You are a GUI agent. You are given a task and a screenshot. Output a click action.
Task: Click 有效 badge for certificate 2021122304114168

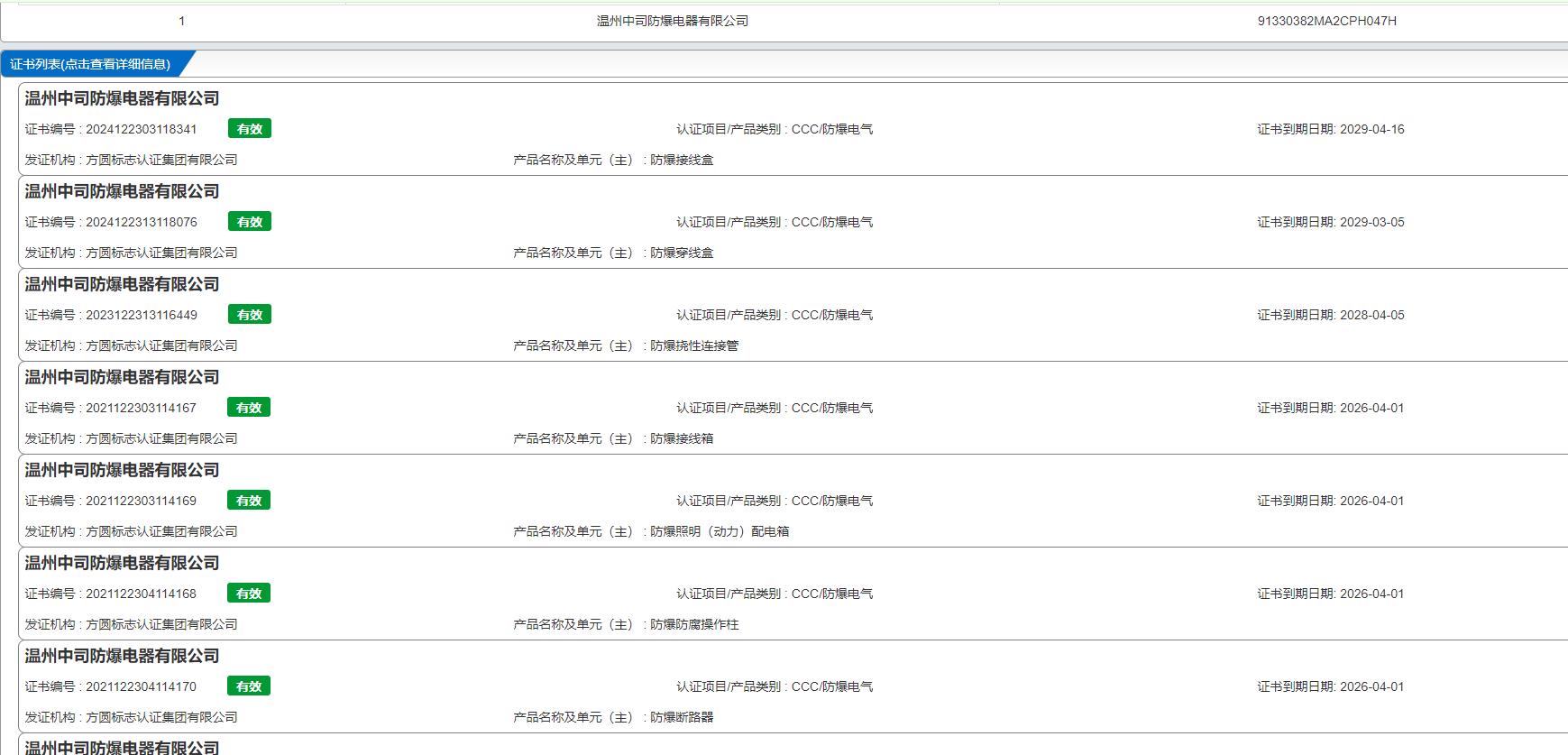pyautogui.click(x=249, y=594)
